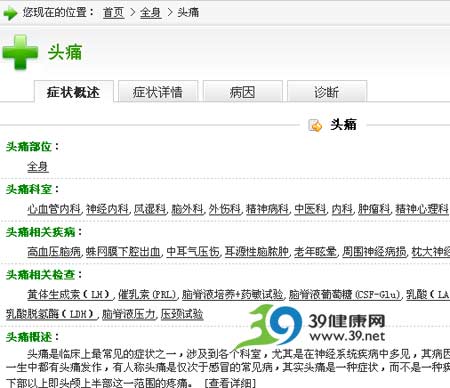450x388 pixels.
Task: Click the 查看详细 link
Action: [x=230, y=382]
